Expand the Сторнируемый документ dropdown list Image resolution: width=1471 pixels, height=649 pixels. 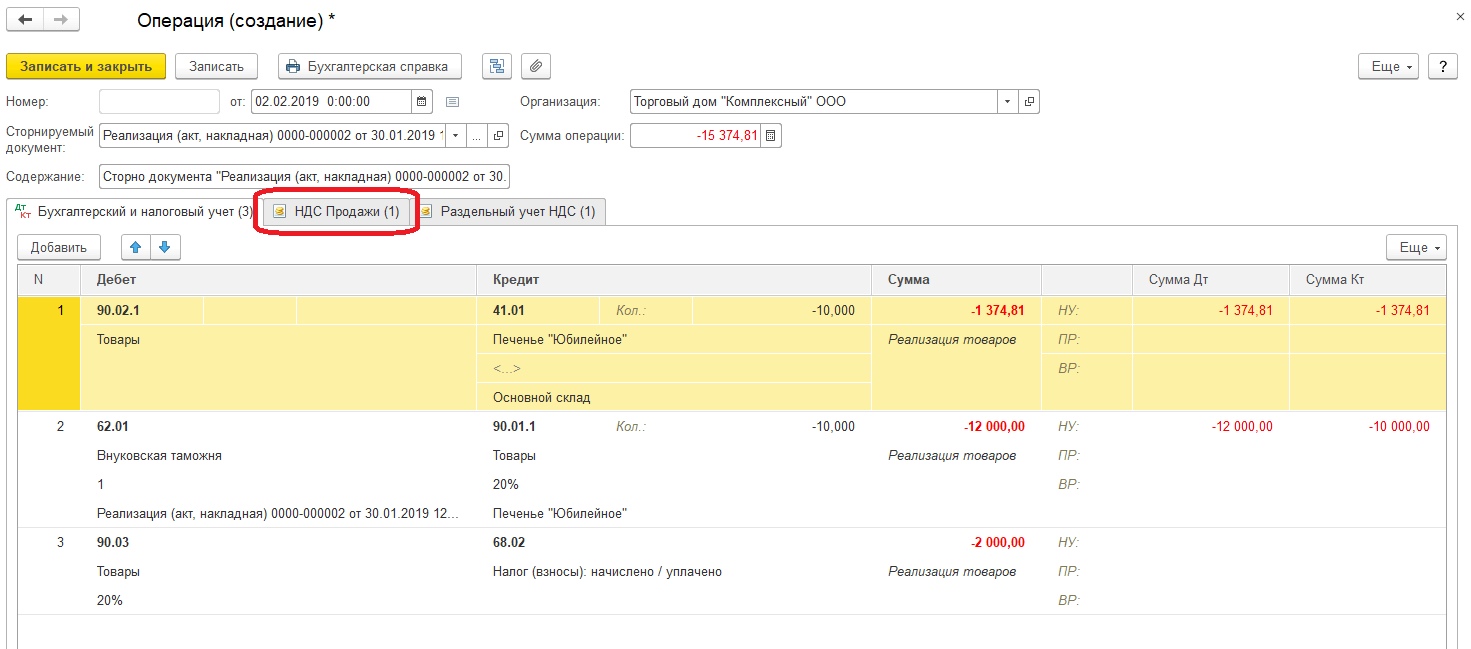pos(456,136)
